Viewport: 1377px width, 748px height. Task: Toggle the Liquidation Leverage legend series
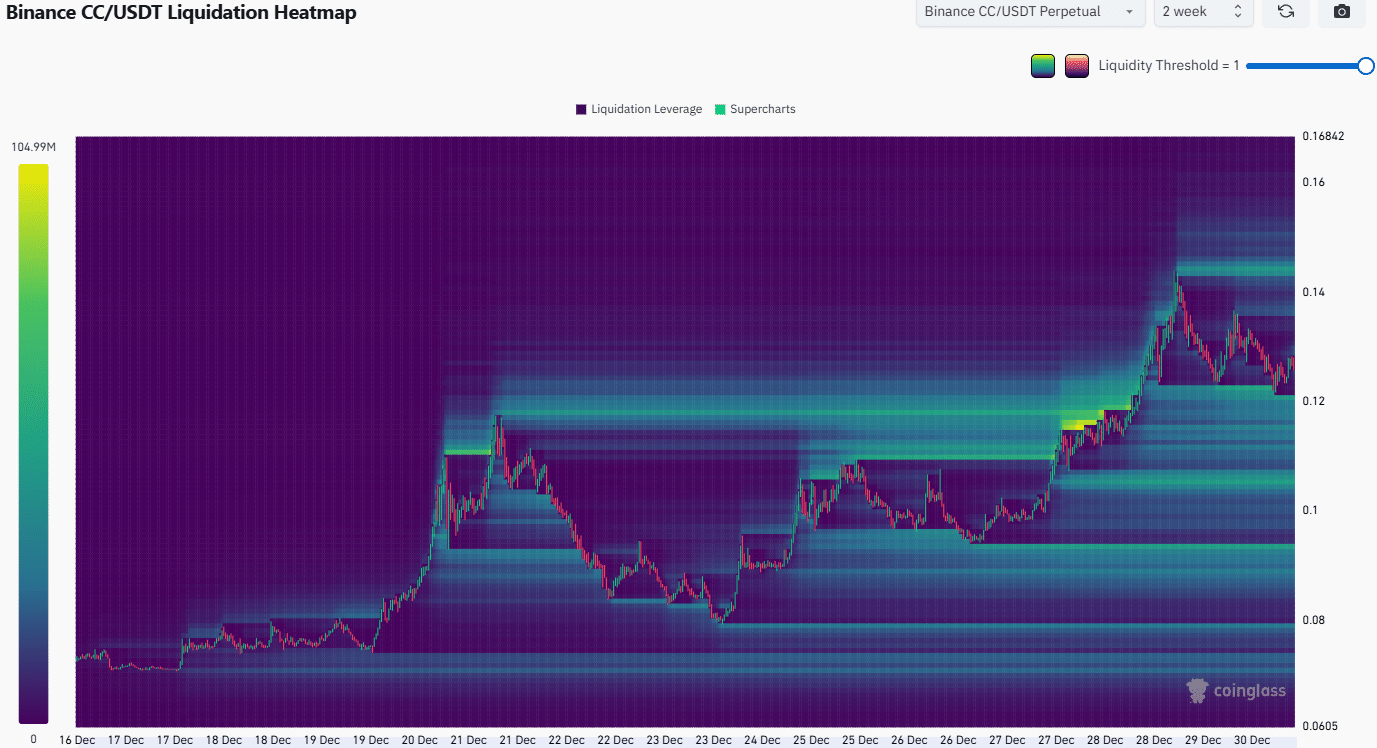(x=639, y=109)
